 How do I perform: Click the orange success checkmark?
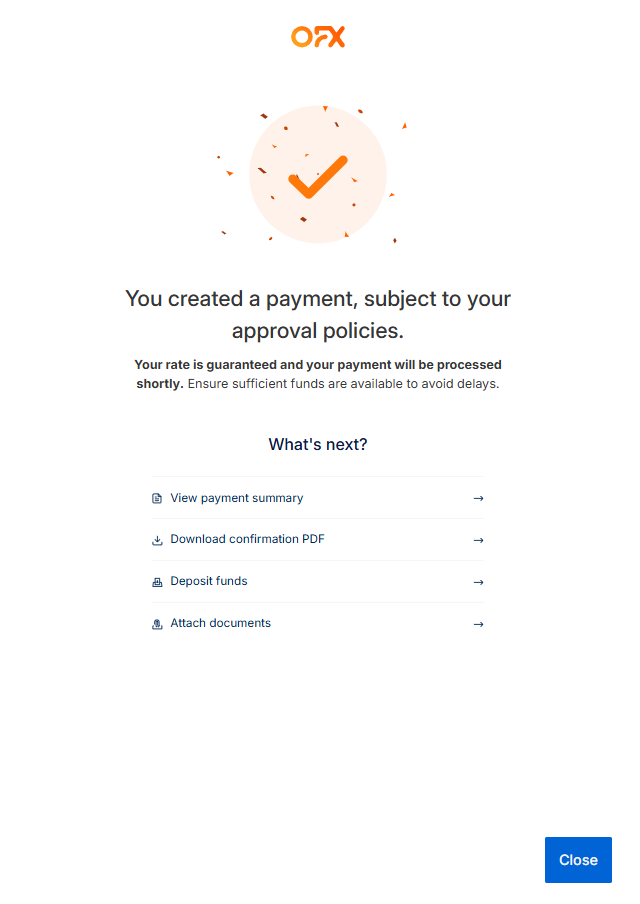[x=318, y=177]
